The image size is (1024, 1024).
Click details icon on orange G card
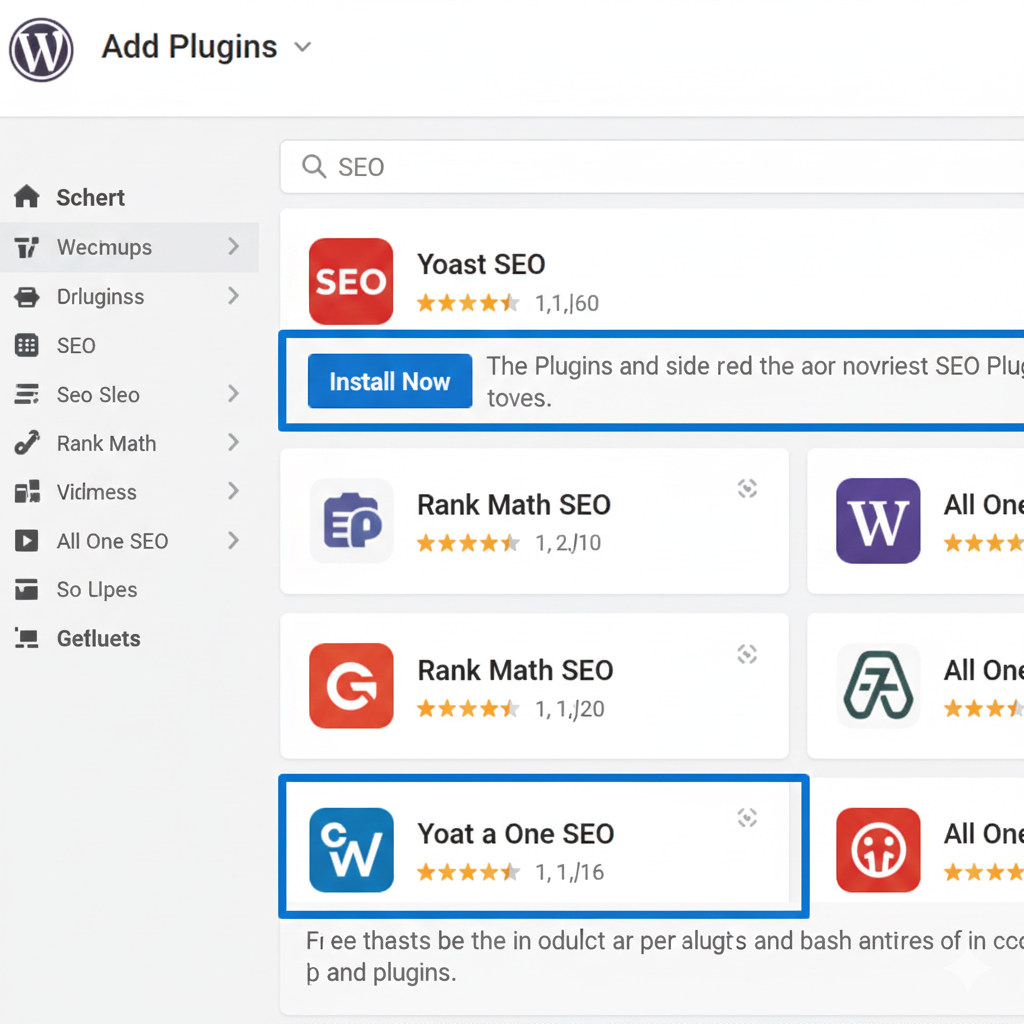(747, 654)
